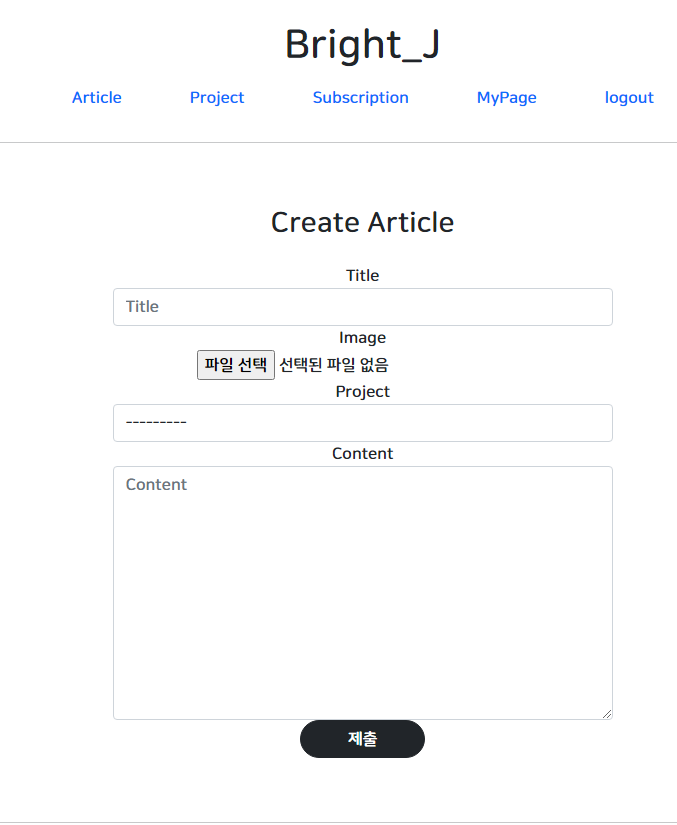
Task: Switch to the MyPage tab
Action: point(506,97)
